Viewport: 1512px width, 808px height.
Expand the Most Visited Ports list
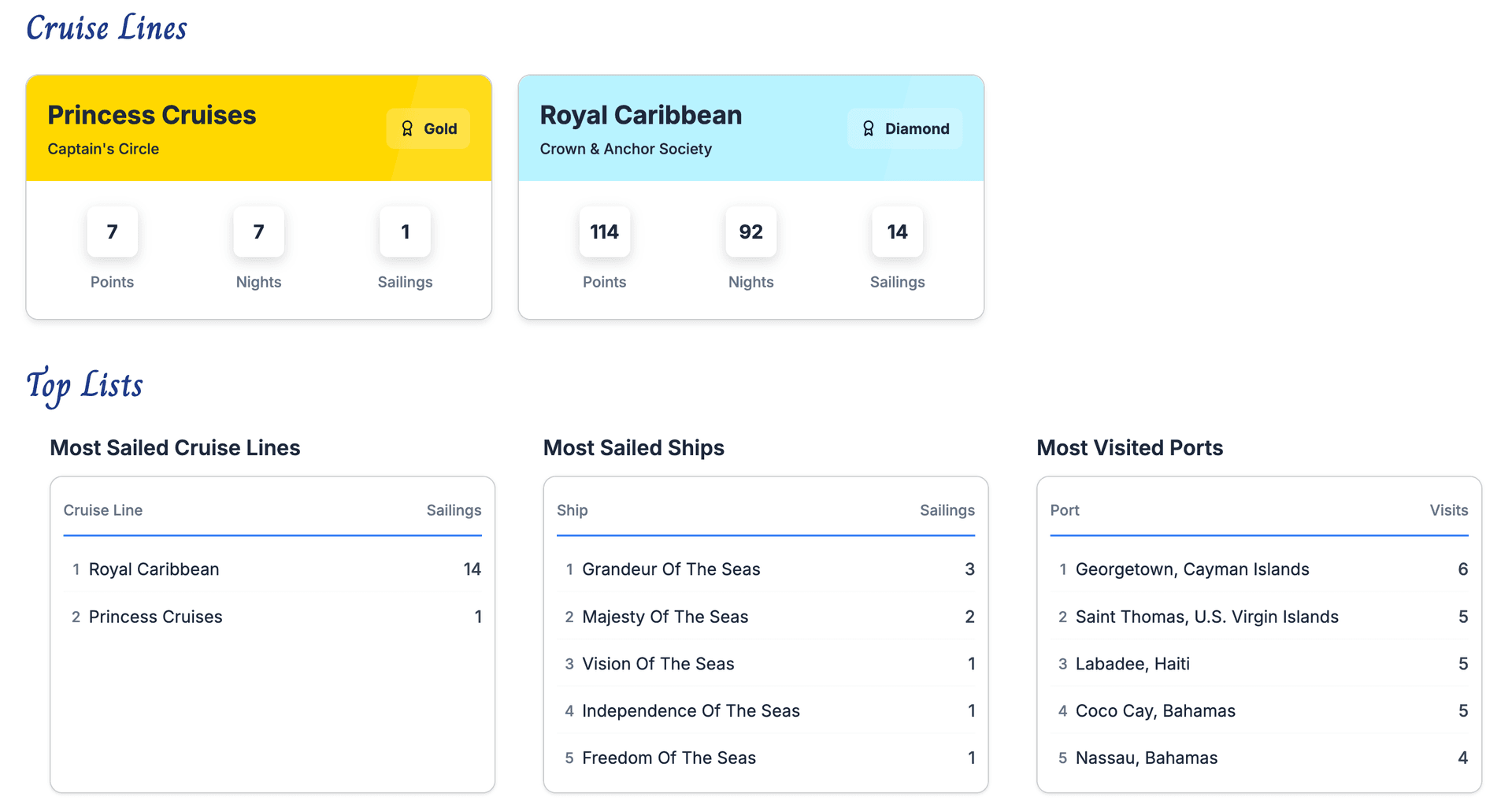click(1258, 634)
